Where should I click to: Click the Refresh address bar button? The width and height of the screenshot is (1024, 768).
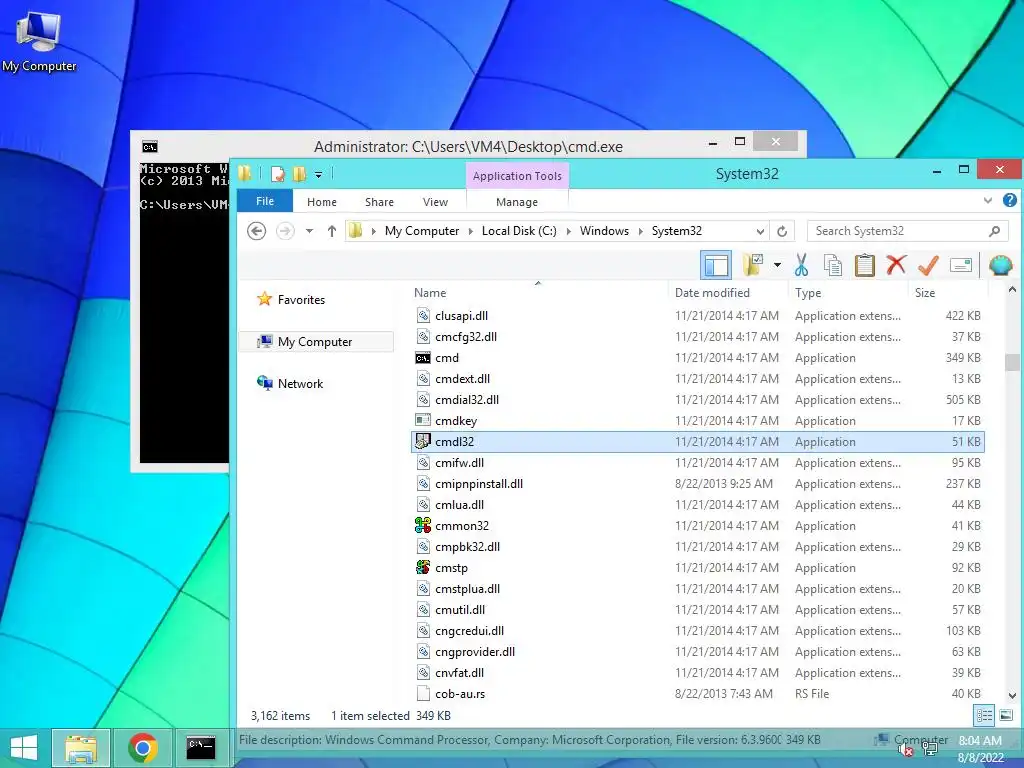[x=782, y=231]
